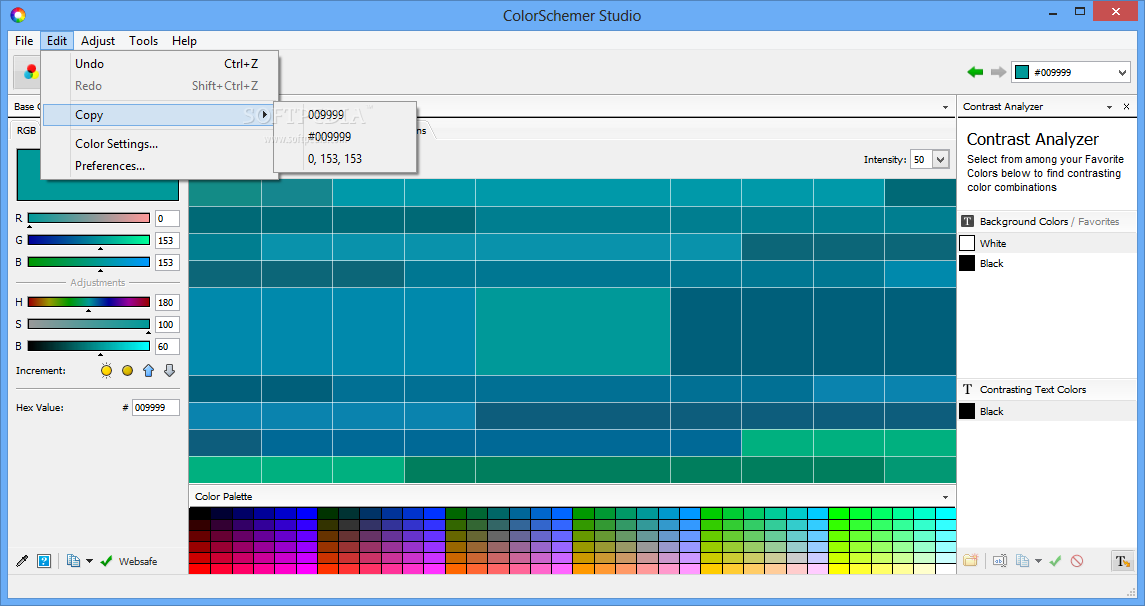The height and width of the screenshot is (606, 1145).
Task: Click the green checkmark in Contrast Analyzer toolbar
Action: pos(1055,561)
